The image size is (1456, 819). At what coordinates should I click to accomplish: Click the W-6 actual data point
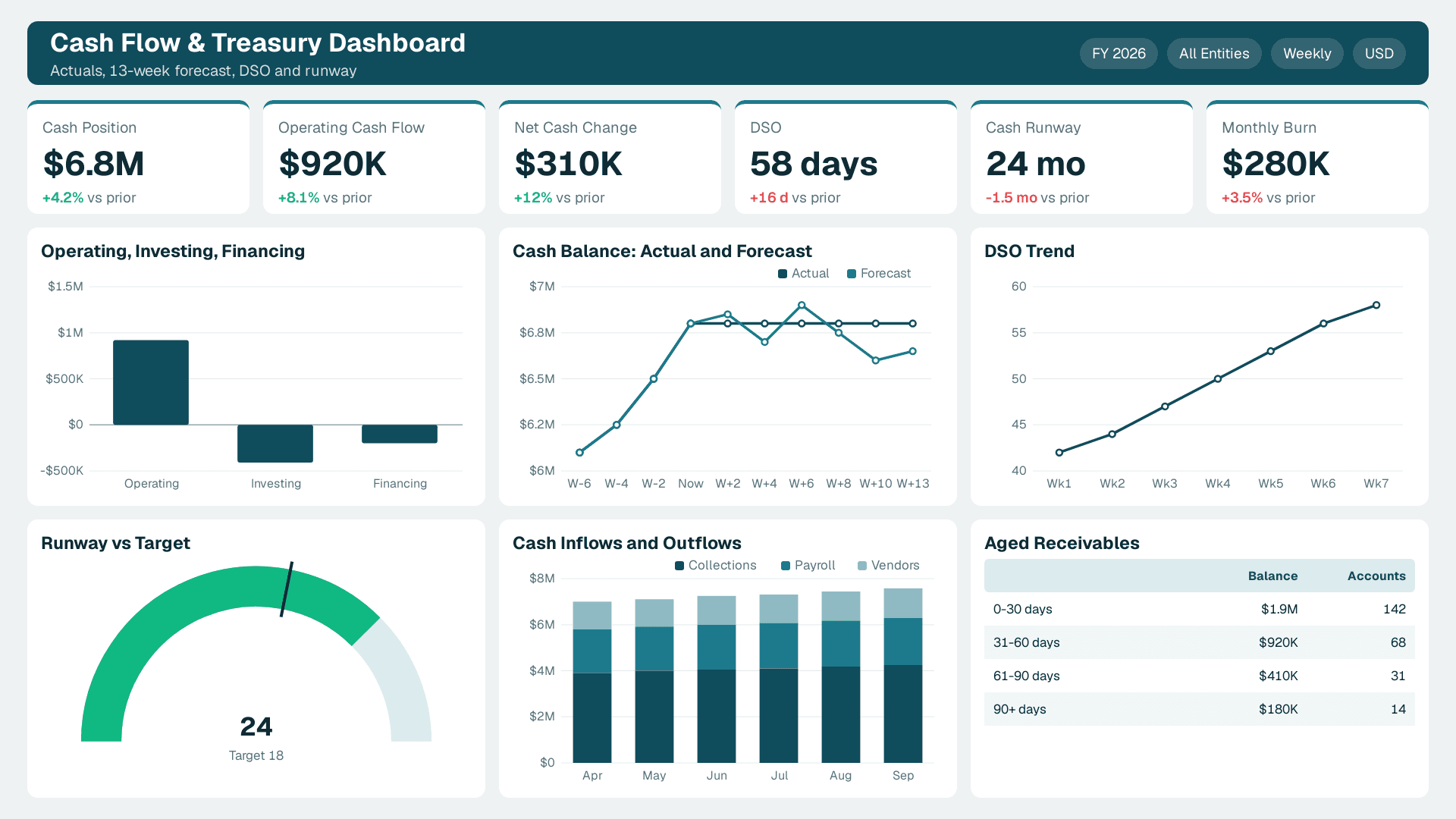[x=579, y=453]
